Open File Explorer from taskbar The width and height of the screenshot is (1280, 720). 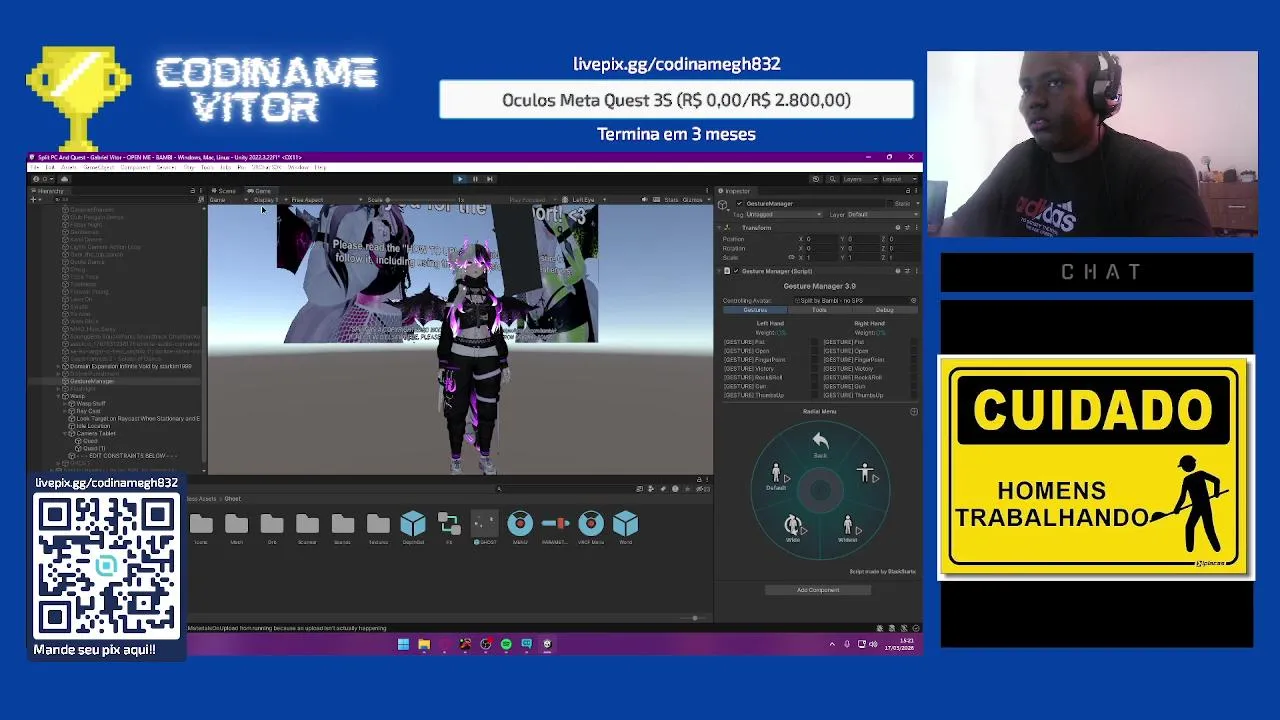424,644
